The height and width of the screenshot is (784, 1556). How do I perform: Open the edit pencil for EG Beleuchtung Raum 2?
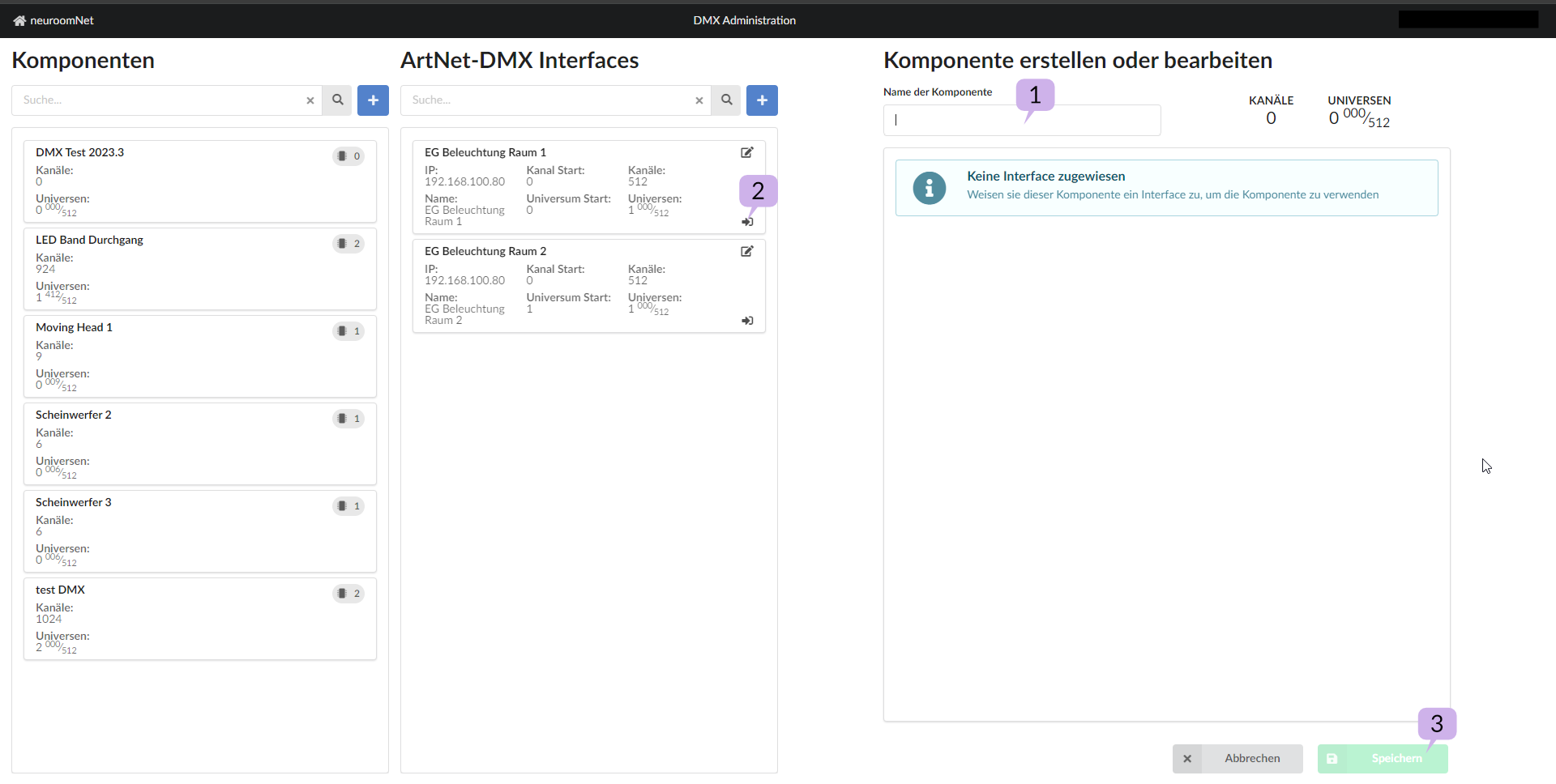click(x=747, y=251)
